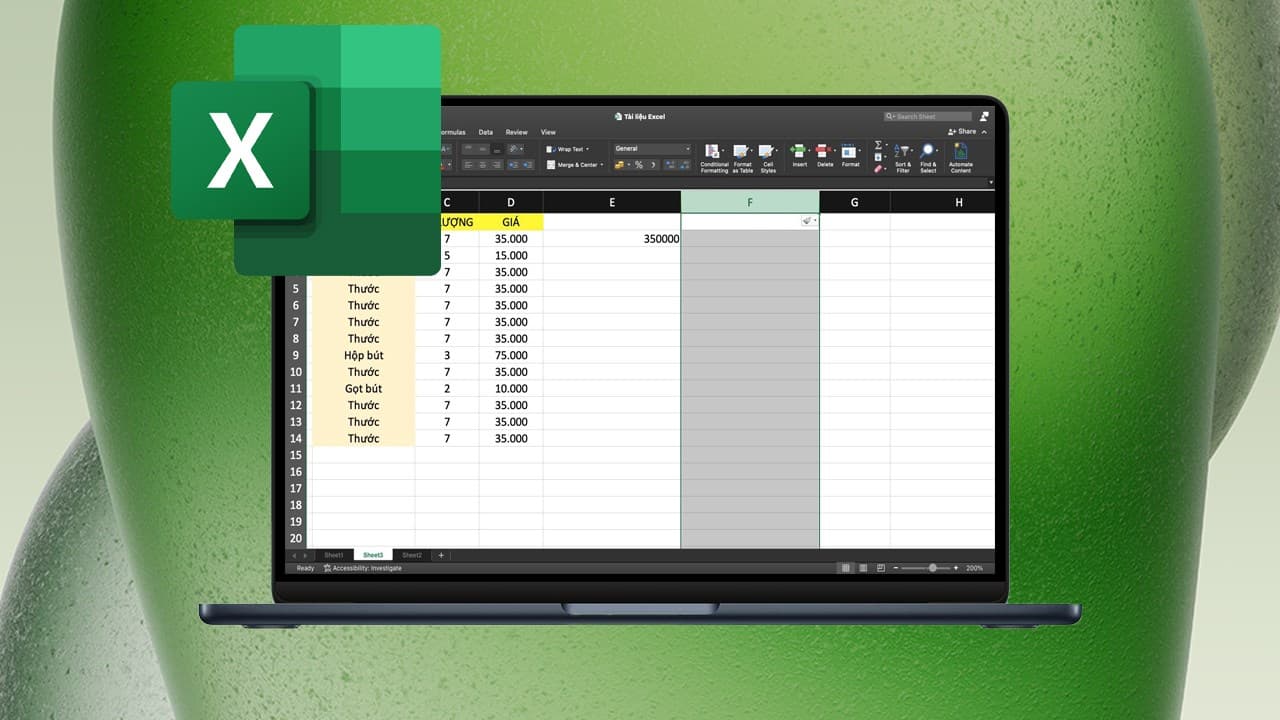Screen dimensions: 1280x720
Task: Switch to Page Break Preview icon
Action: click(881, 568)
